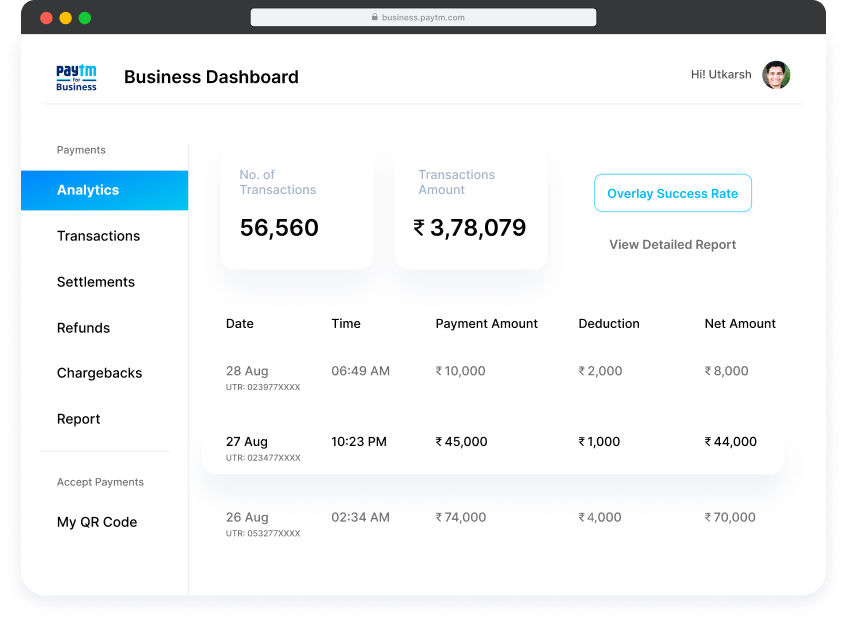Sort the table by Payment Amount column
Image resolution: width=847 pixels, height=622 pixels.
487,323
